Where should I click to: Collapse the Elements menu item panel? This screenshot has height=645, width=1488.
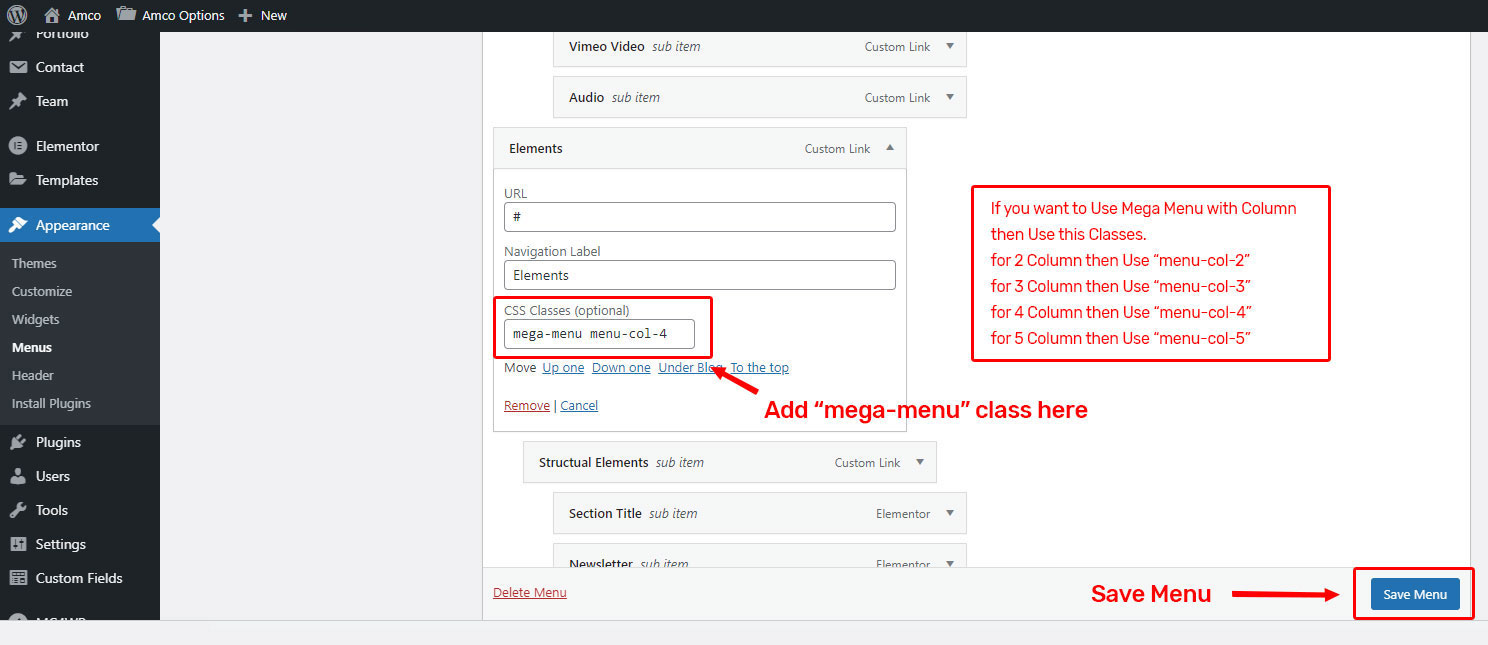(x=890, y=148)
